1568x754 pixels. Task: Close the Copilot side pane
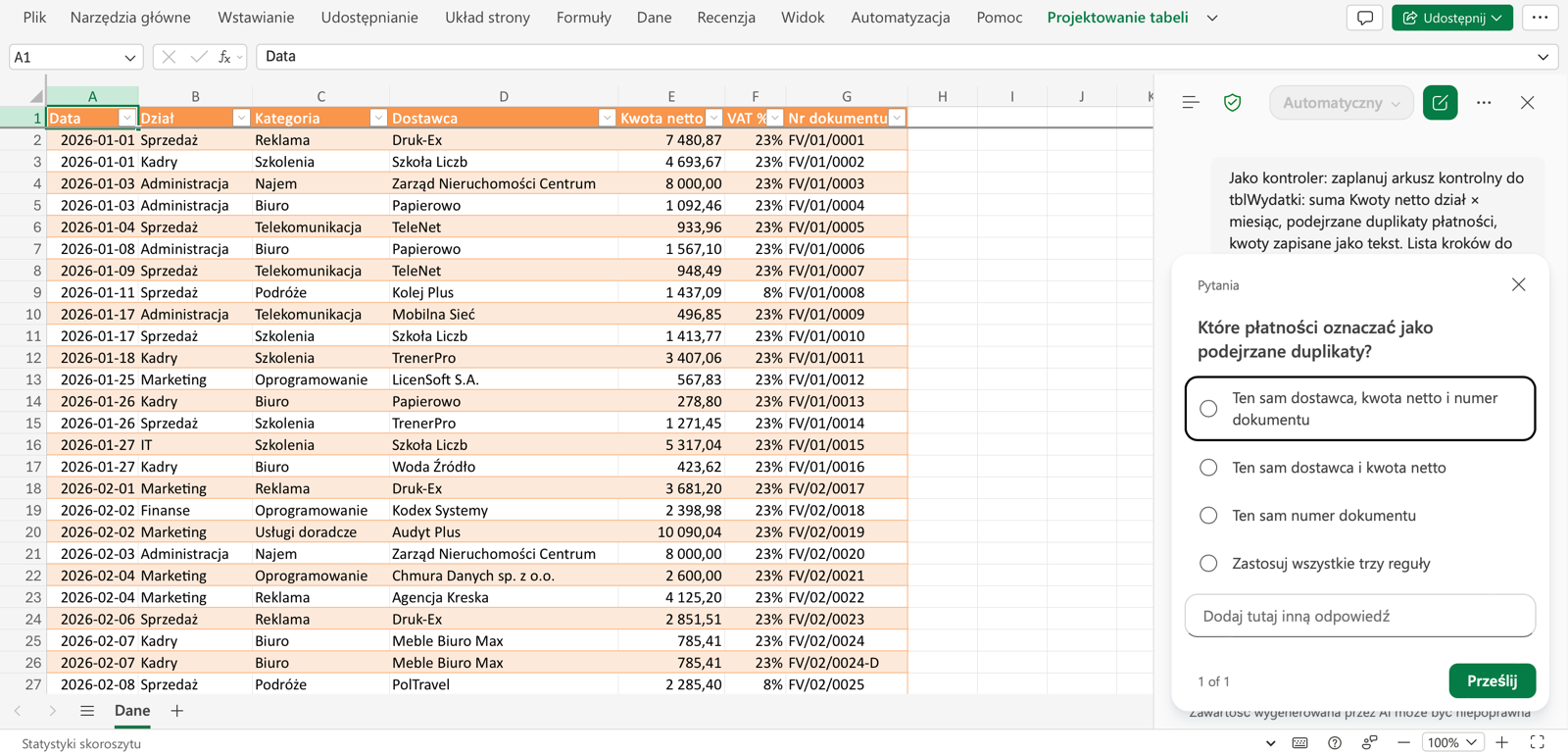coord(1527,103)
